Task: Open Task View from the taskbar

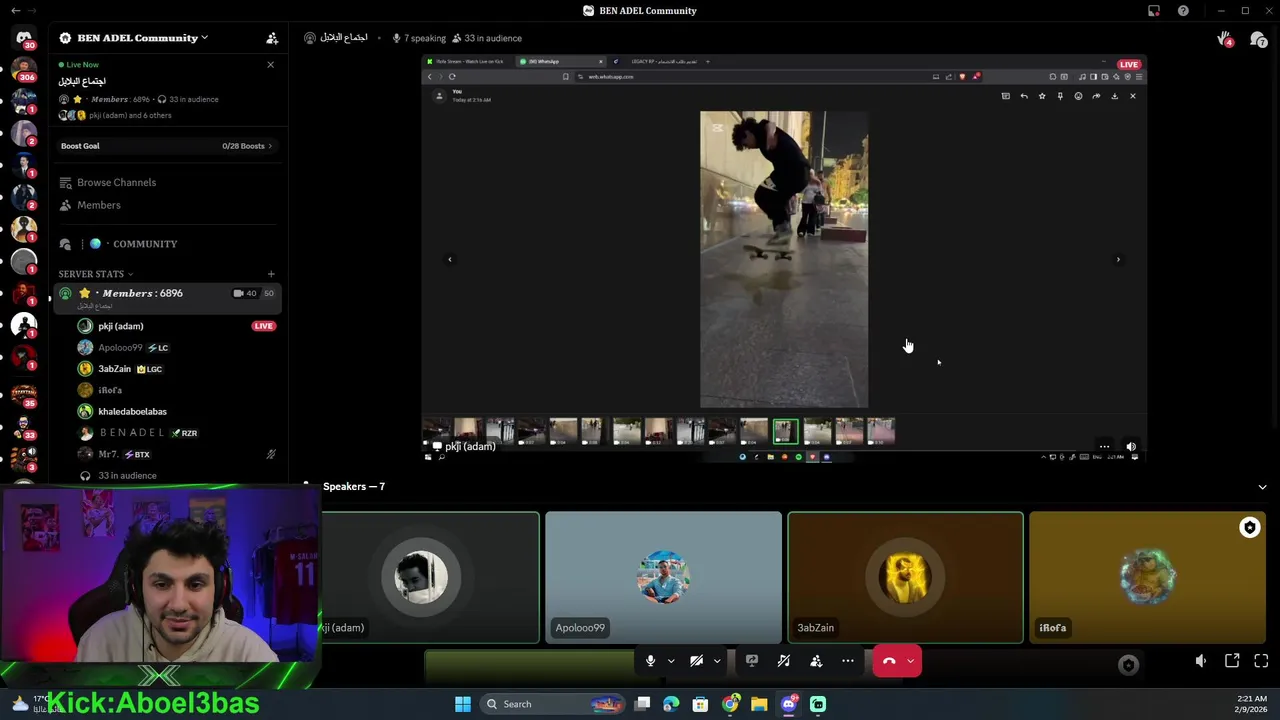Action: pyautogui.click(x=643, y=704)
